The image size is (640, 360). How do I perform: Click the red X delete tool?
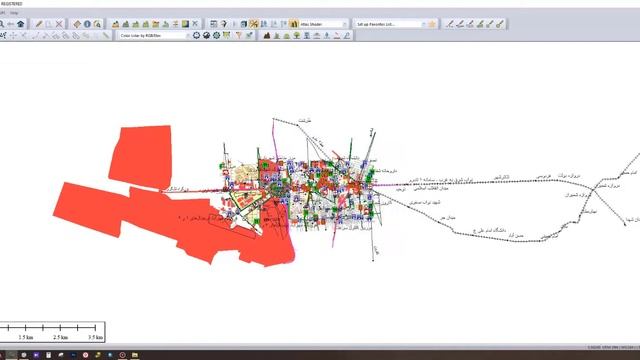[59, 24]
